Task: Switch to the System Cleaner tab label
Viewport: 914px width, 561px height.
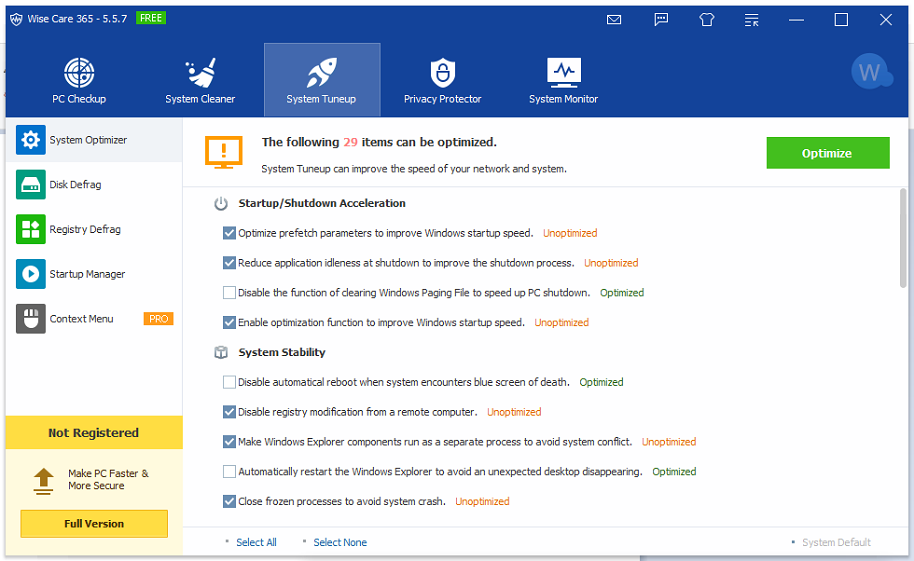Action: pyautogui.click(x=200, y=99)
